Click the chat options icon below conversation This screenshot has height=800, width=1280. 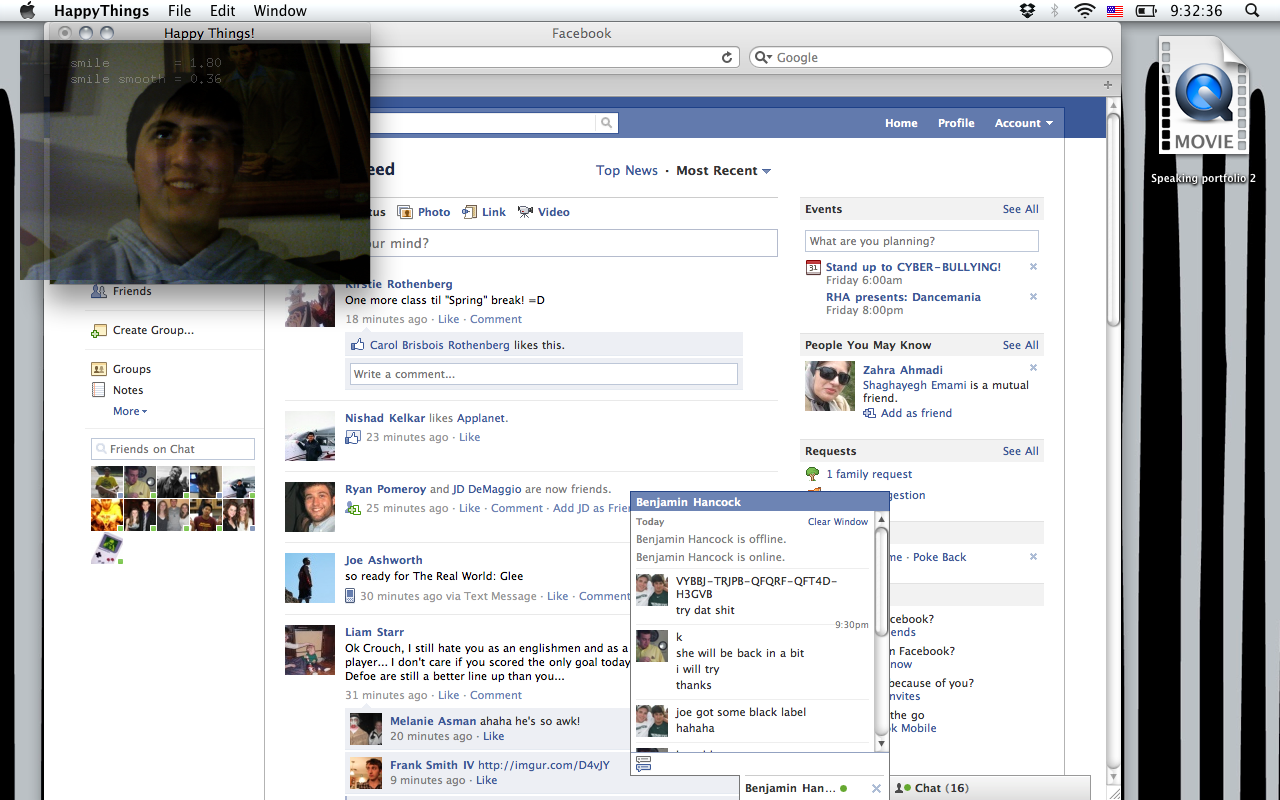point(643,763)
